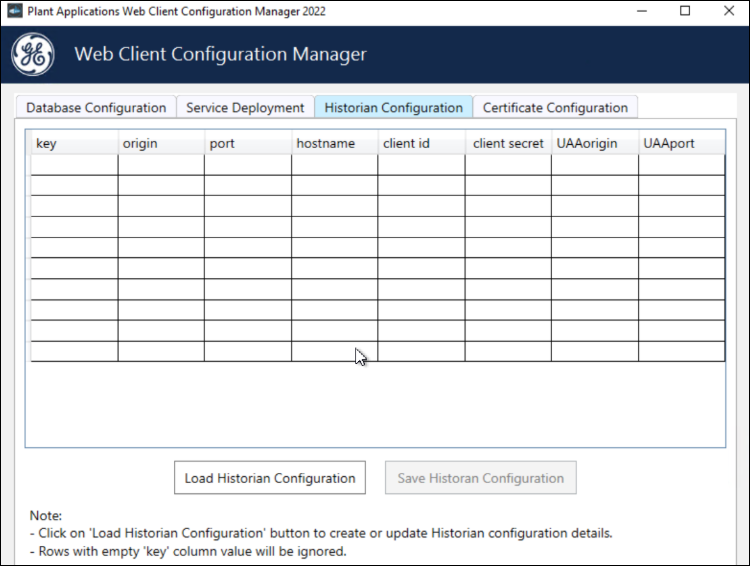
Task: Click the app icon in title bar
Action: [14, 11]
